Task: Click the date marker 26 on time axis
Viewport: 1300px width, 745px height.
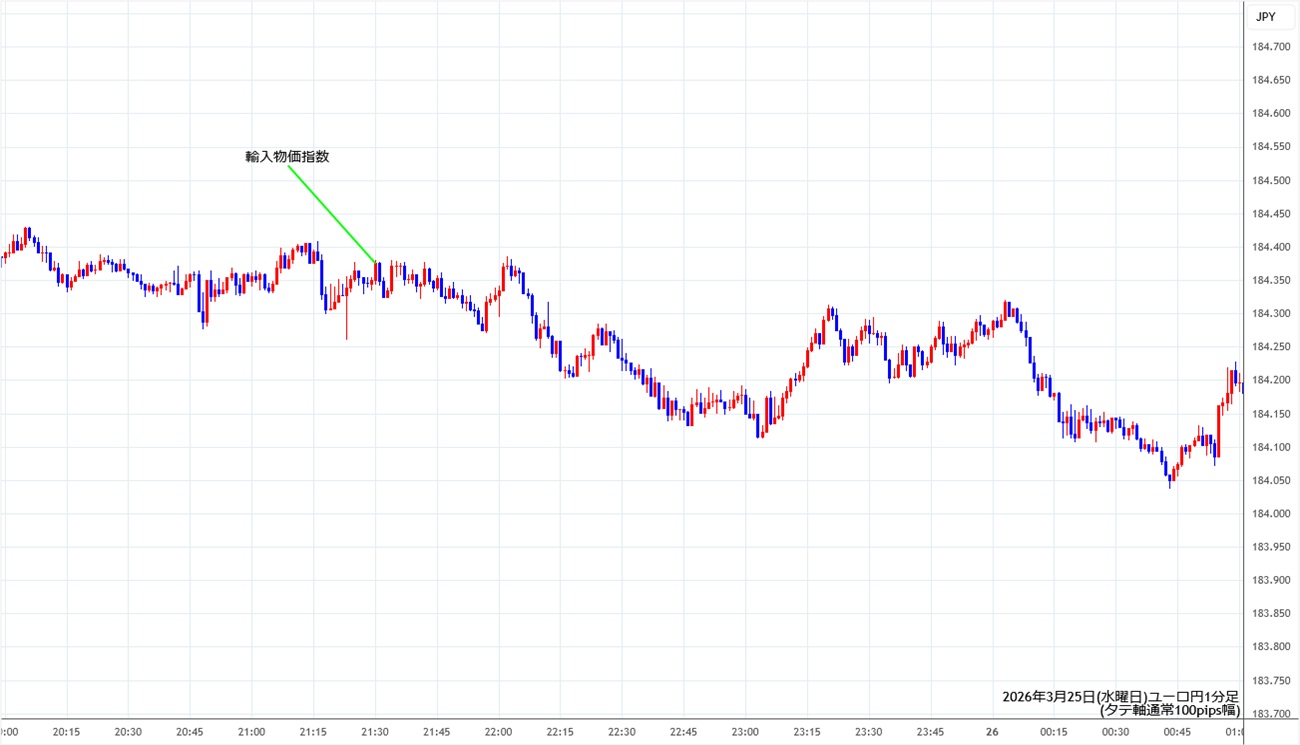Action: 992,732
